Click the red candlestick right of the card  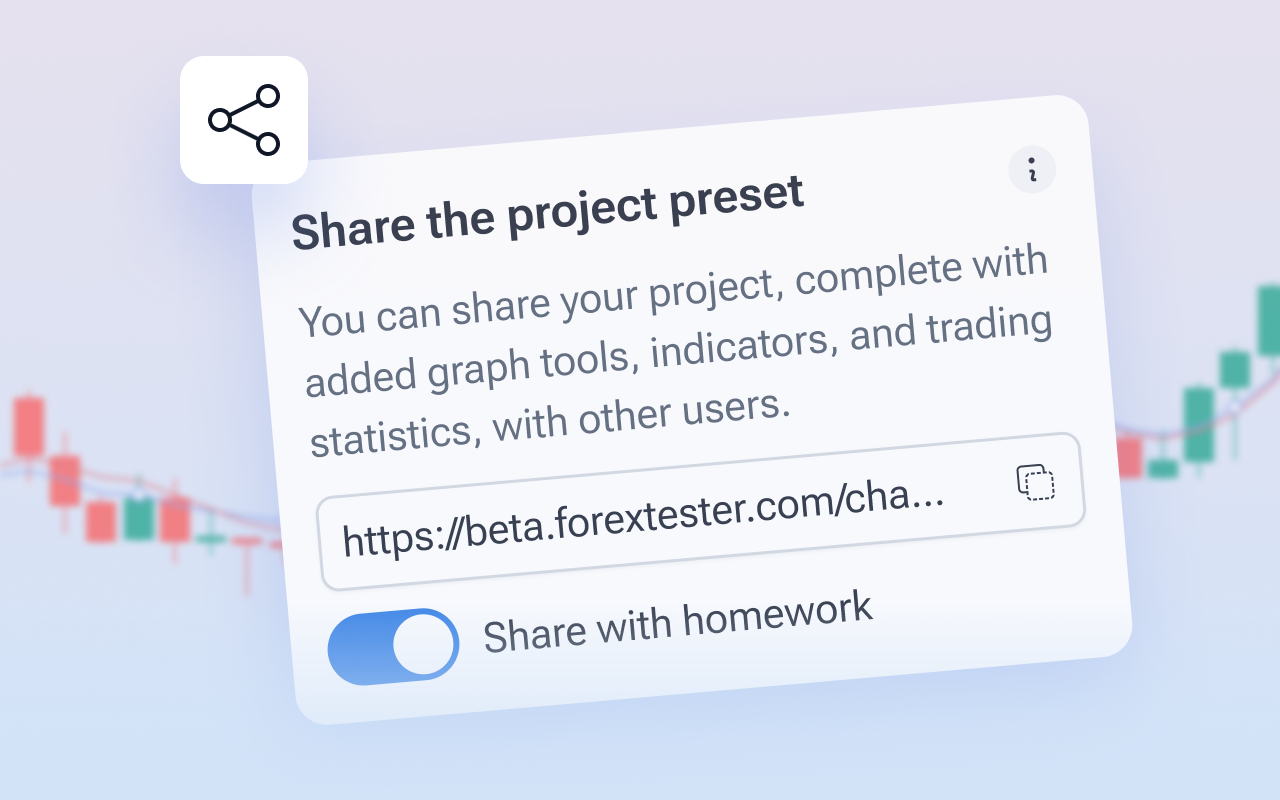[1129, 456]
